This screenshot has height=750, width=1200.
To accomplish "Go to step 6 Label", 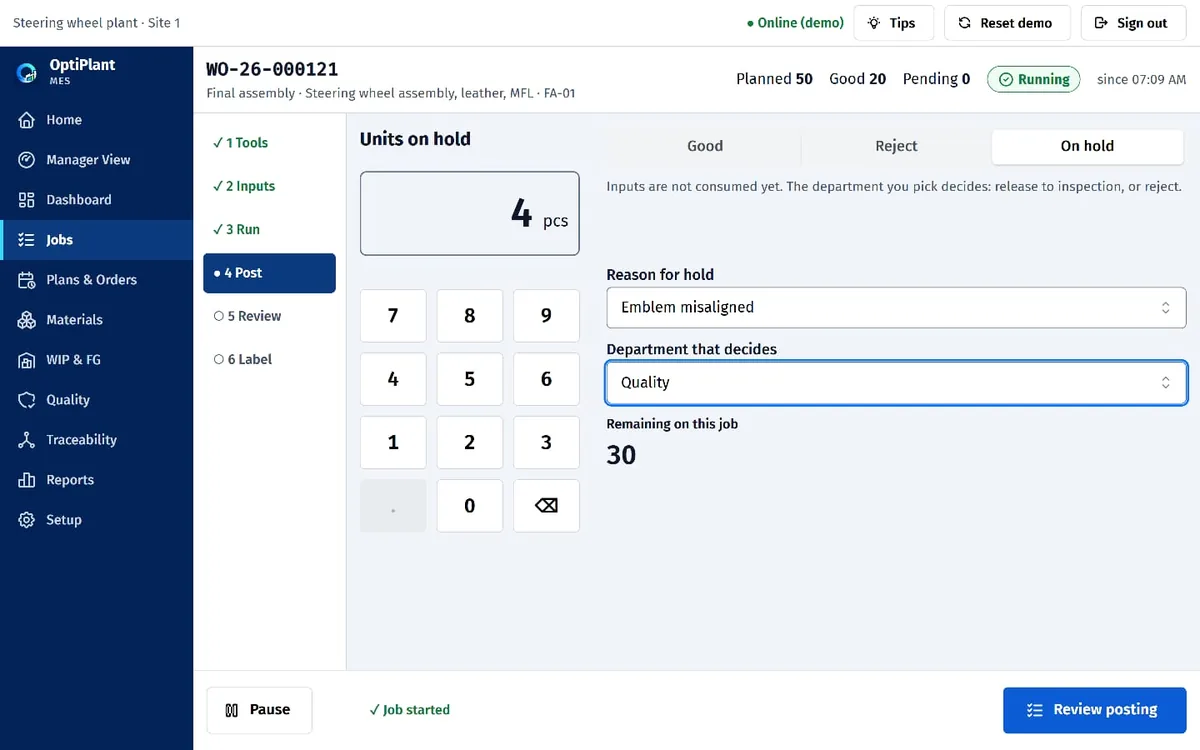I will click(269, 359).
